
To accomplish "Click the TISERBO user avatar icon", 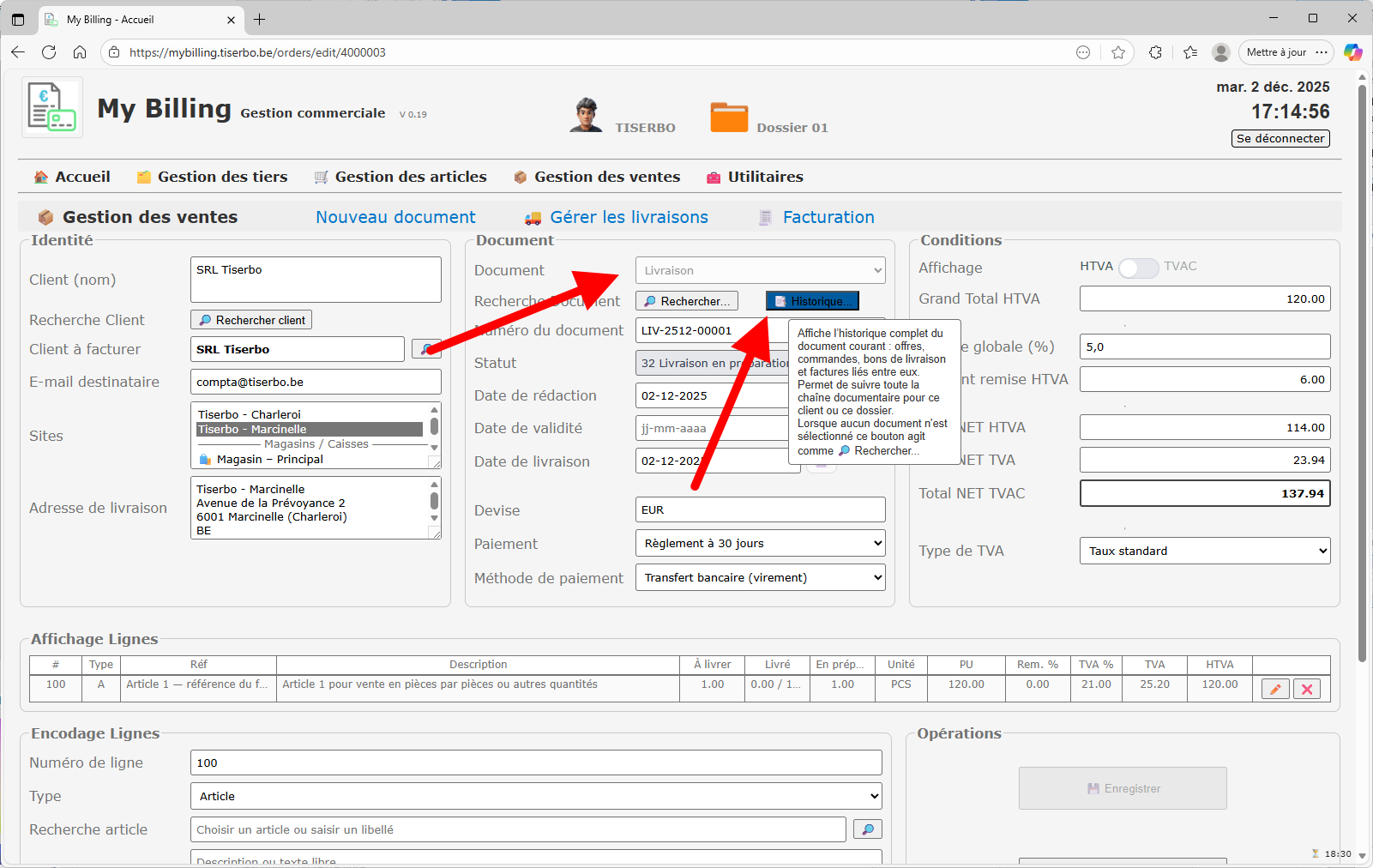I will [586, 116].
